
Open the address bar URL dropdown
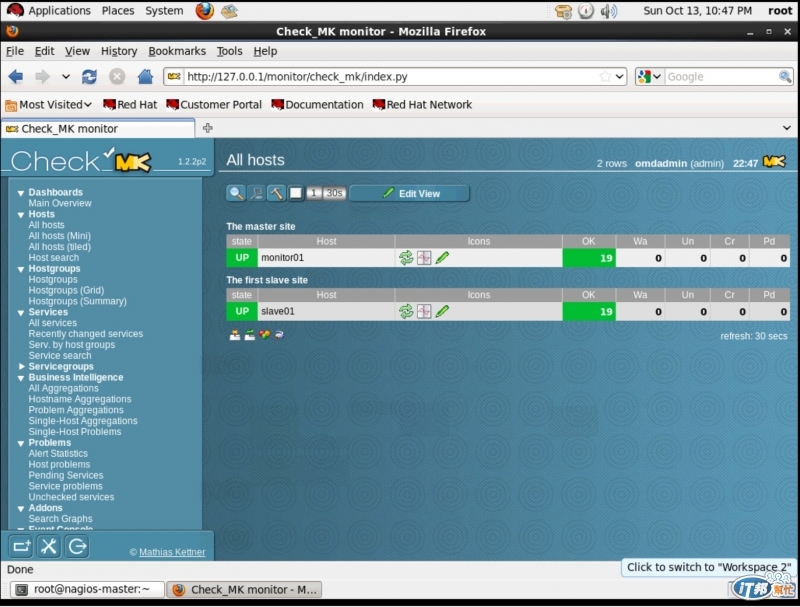click(x=619, y=77)
